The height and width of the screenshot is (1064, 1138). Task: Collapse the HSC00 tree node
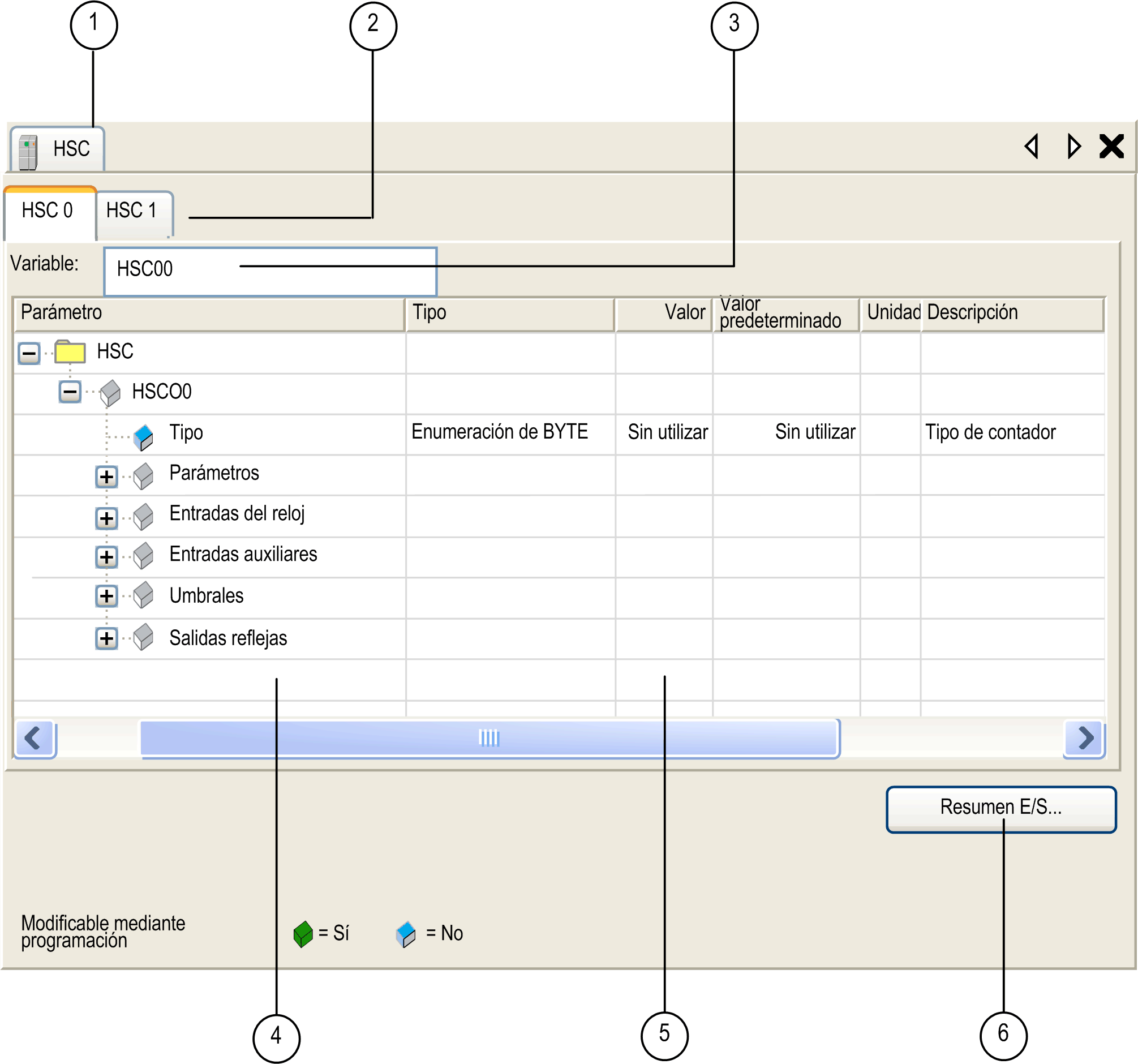click(70, 392)
